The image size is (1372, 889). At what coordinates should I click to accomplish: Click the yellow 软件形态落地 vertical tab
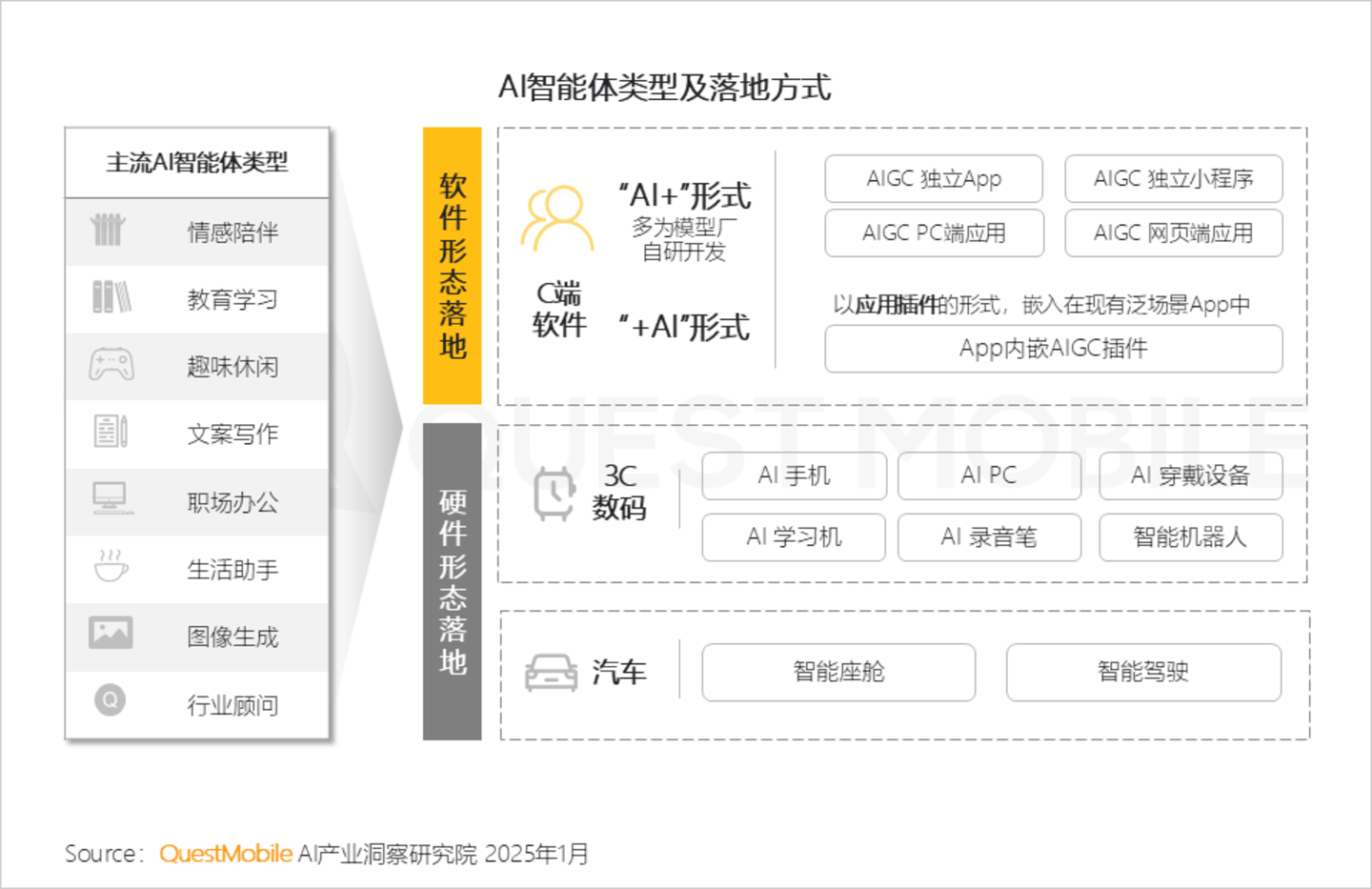tap(453, 266)
